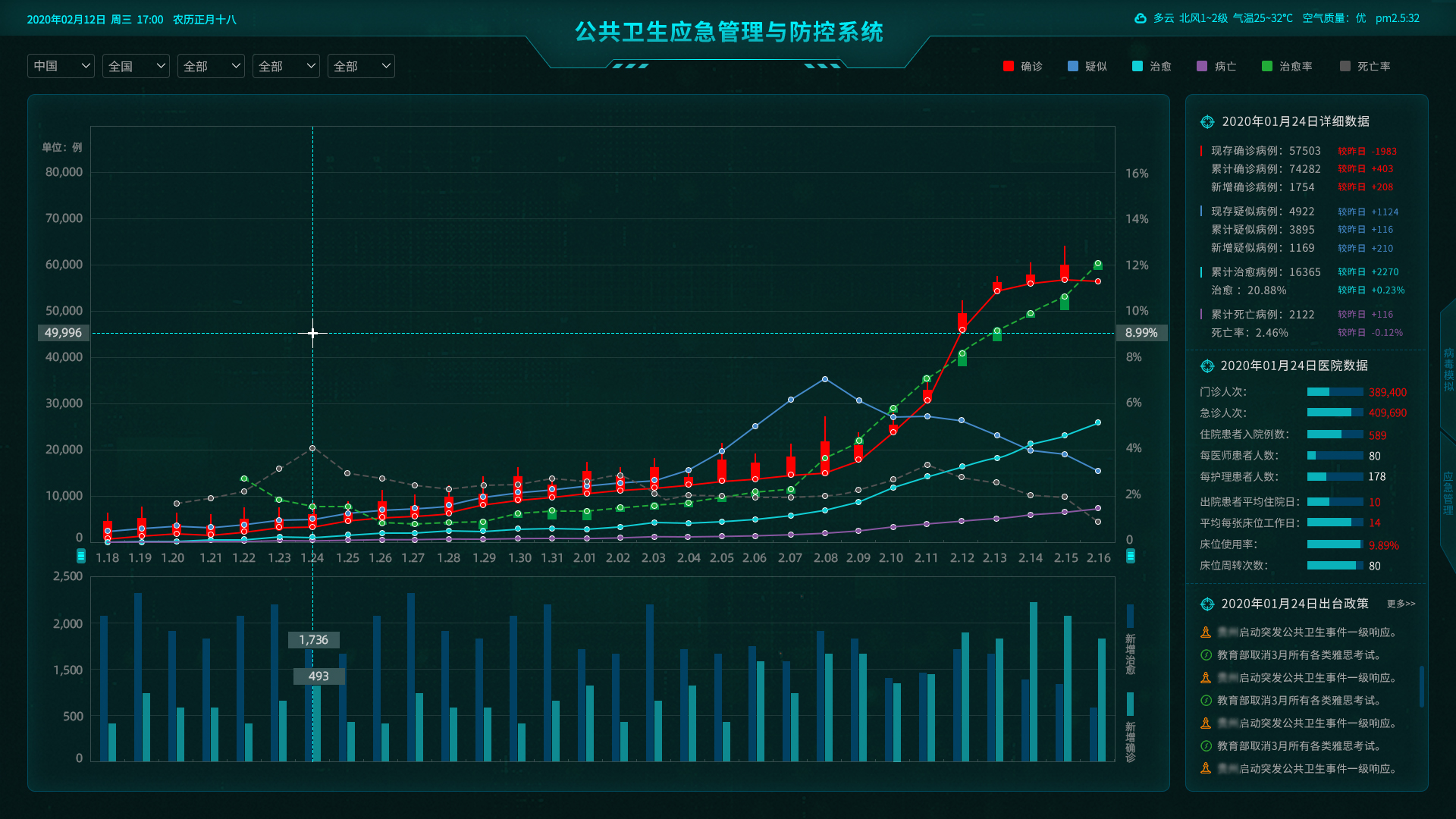Click the policy list scrollbar
The image size is (1456, 819).
click(1421, 686)
